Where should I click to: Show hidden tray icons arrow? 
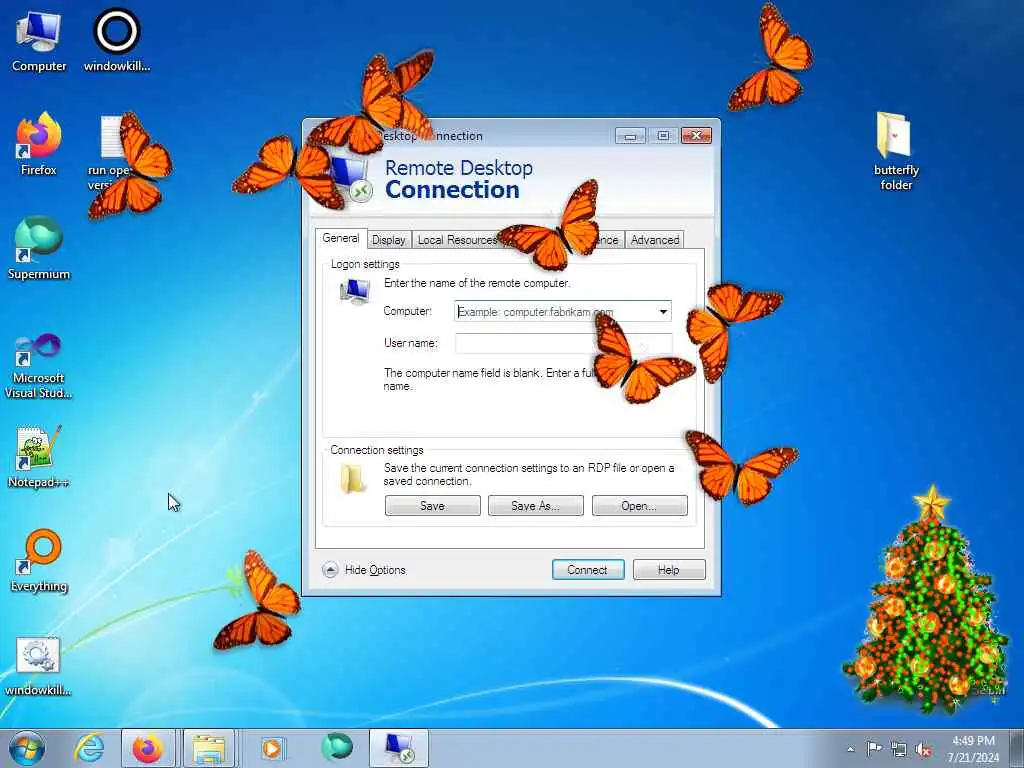click(x=850, y=750)
